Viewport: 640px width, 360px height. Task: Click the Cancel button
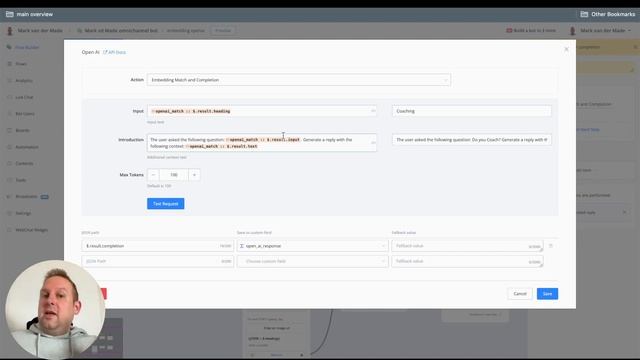pos(520,294)
